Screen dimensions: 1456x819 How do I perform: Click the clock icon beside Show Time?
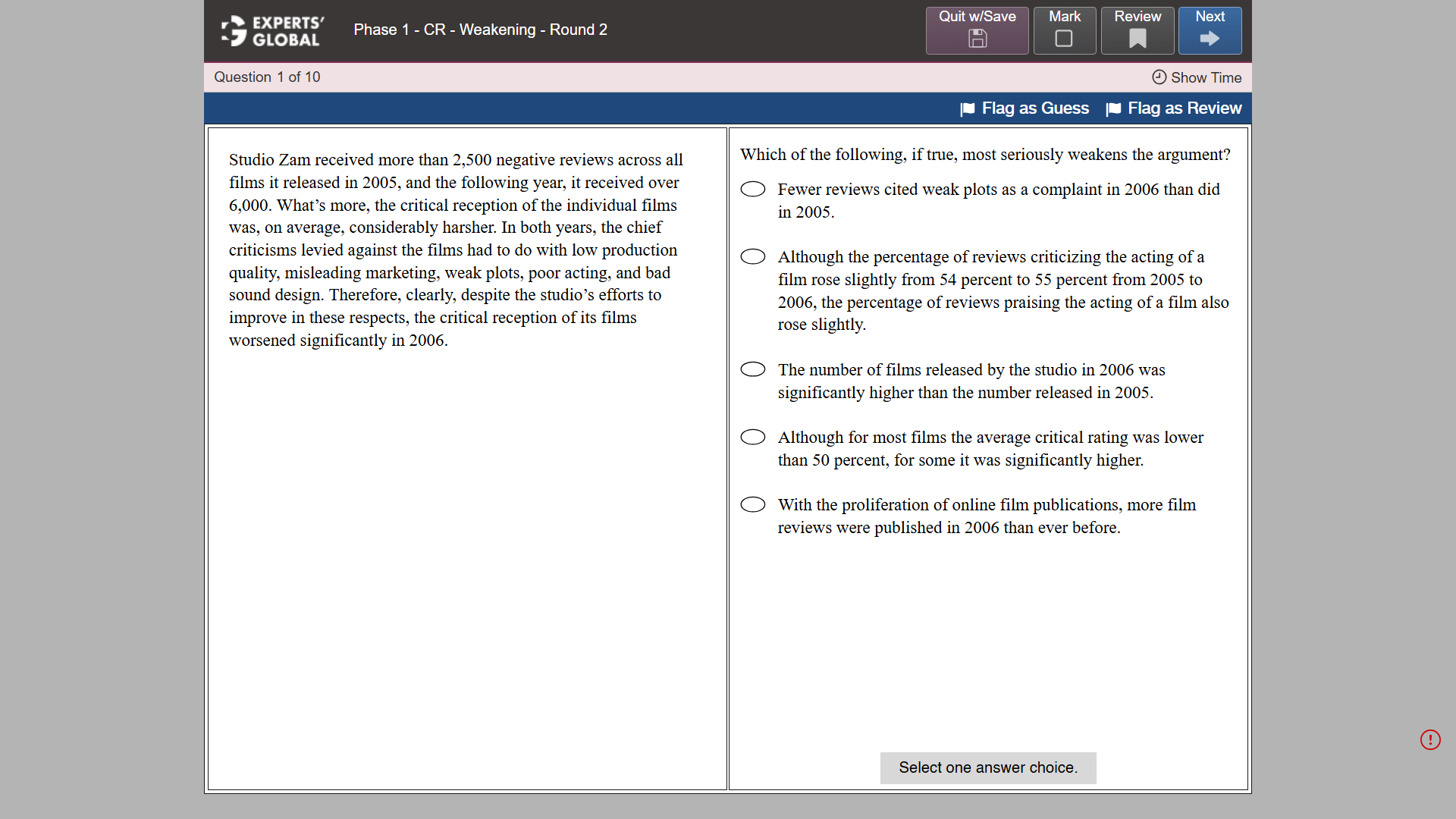(1158, 77)
